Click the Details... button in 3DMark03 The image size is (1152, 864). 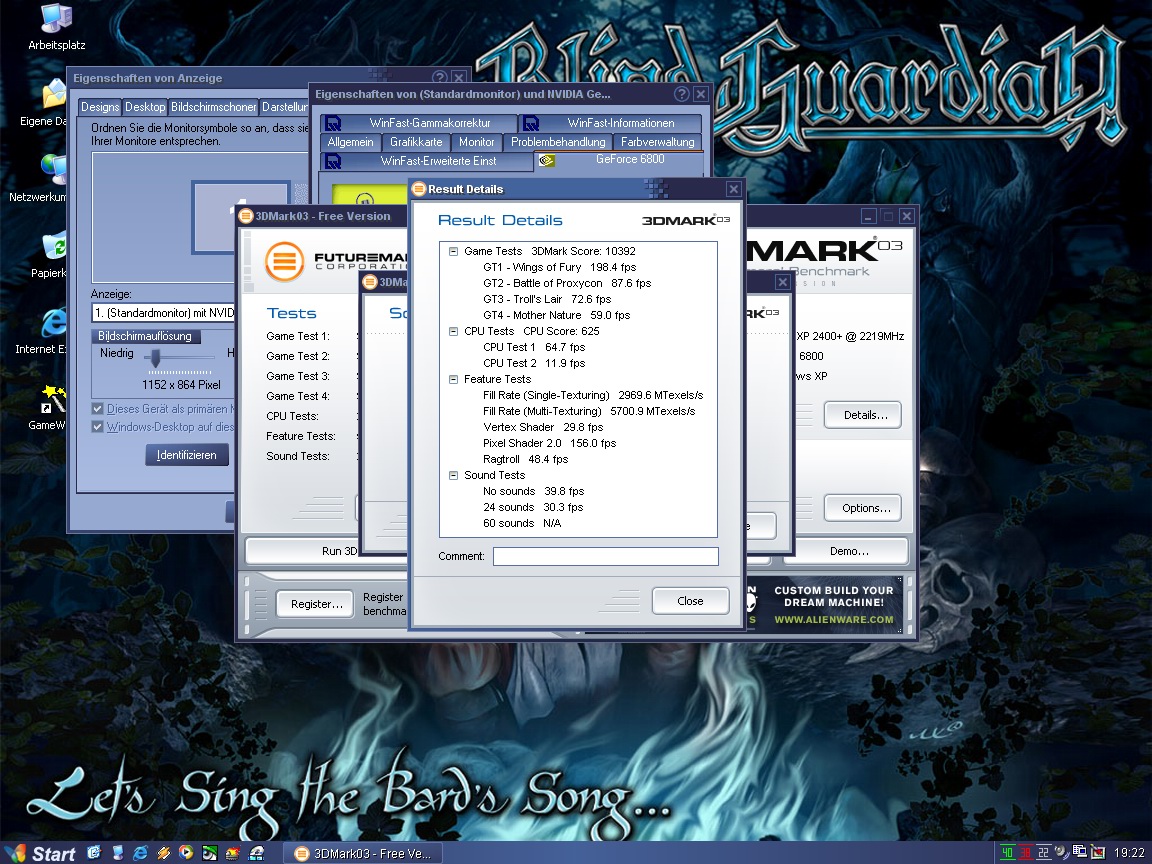point(863,415)
